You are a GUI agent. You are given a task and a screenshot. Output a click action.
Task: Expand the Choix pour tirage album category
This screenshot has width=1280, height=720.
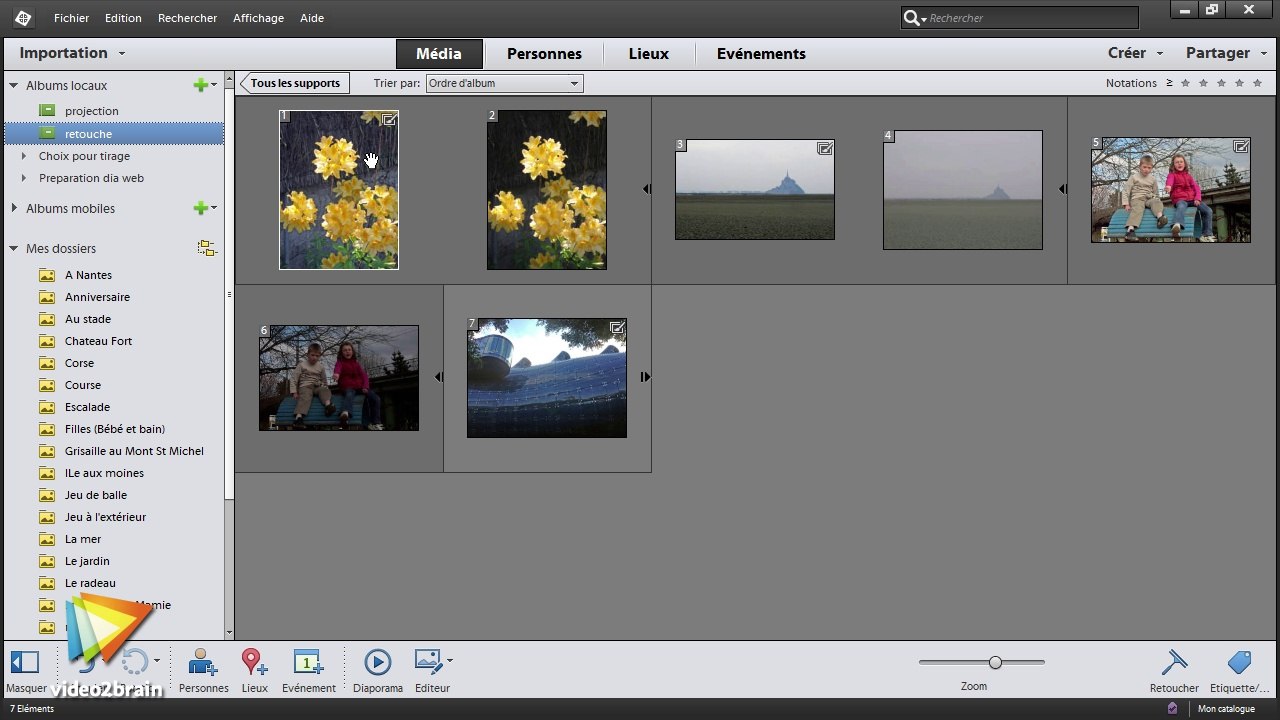24,156
